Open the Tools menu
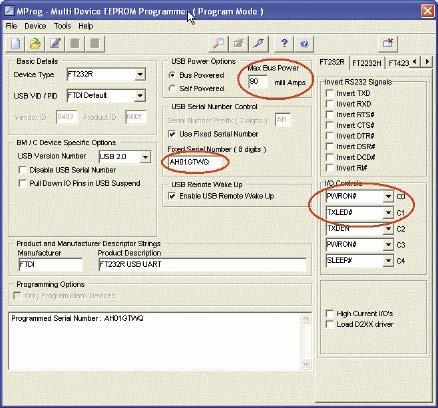 click(x=63, y=26)
